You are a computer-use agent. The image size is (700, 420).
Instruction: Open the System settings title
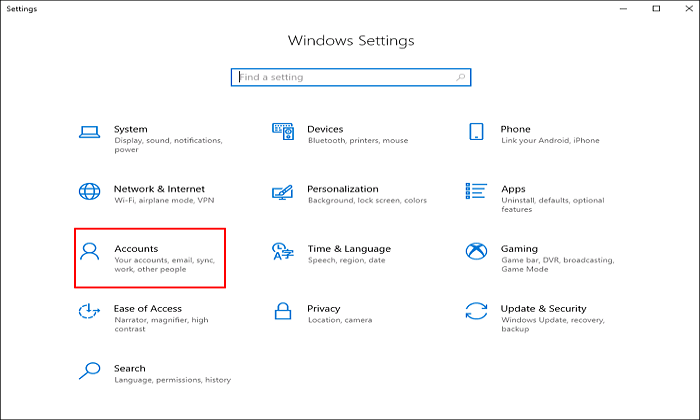(130, 129)
